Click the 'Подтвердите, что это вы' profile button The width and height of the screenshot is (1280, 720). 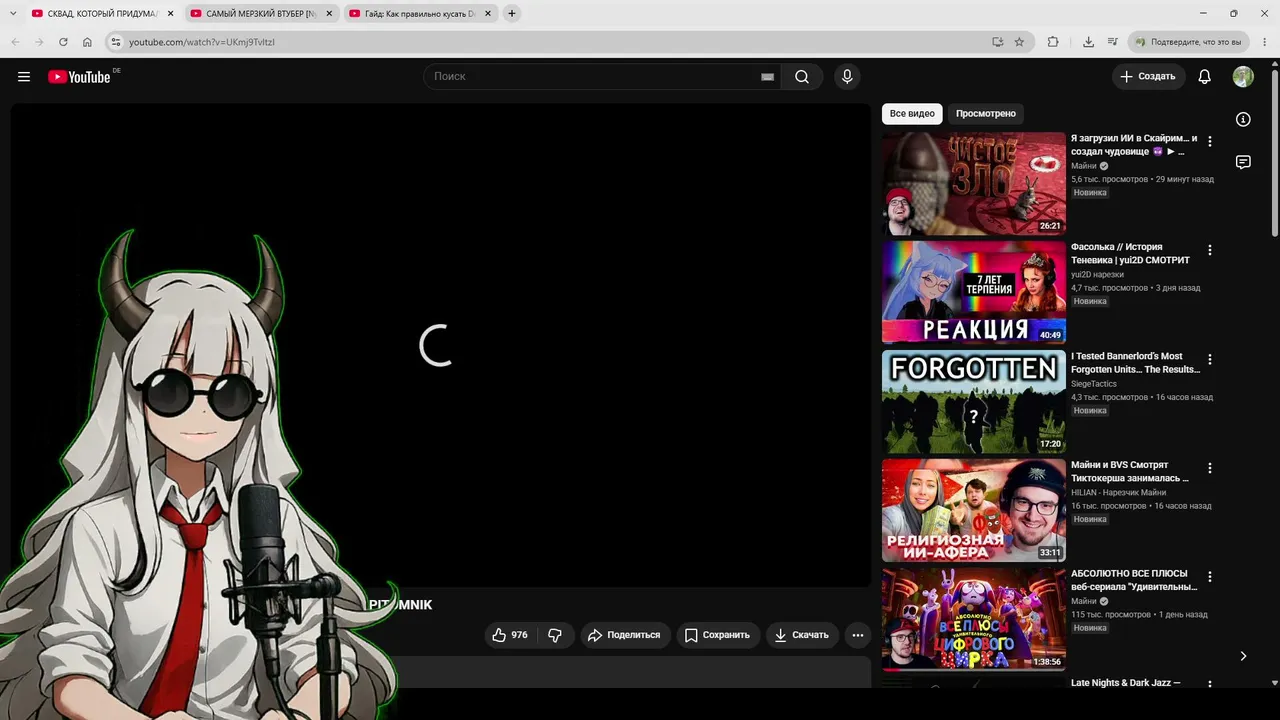click(1188, 42)
